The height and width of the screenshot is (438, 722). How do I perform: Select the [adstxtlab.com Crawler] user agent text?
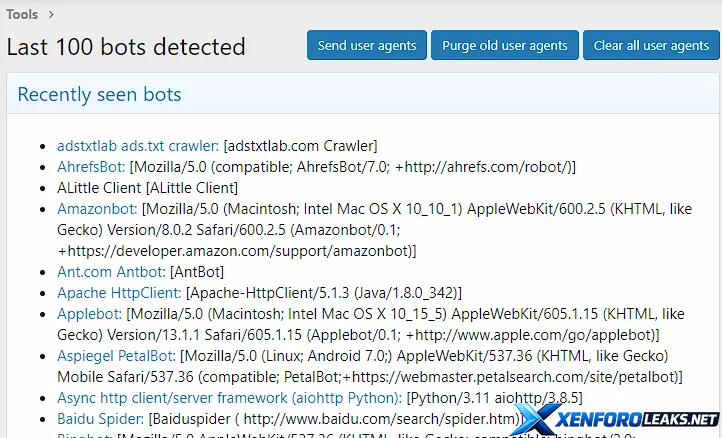click(300, 146)
